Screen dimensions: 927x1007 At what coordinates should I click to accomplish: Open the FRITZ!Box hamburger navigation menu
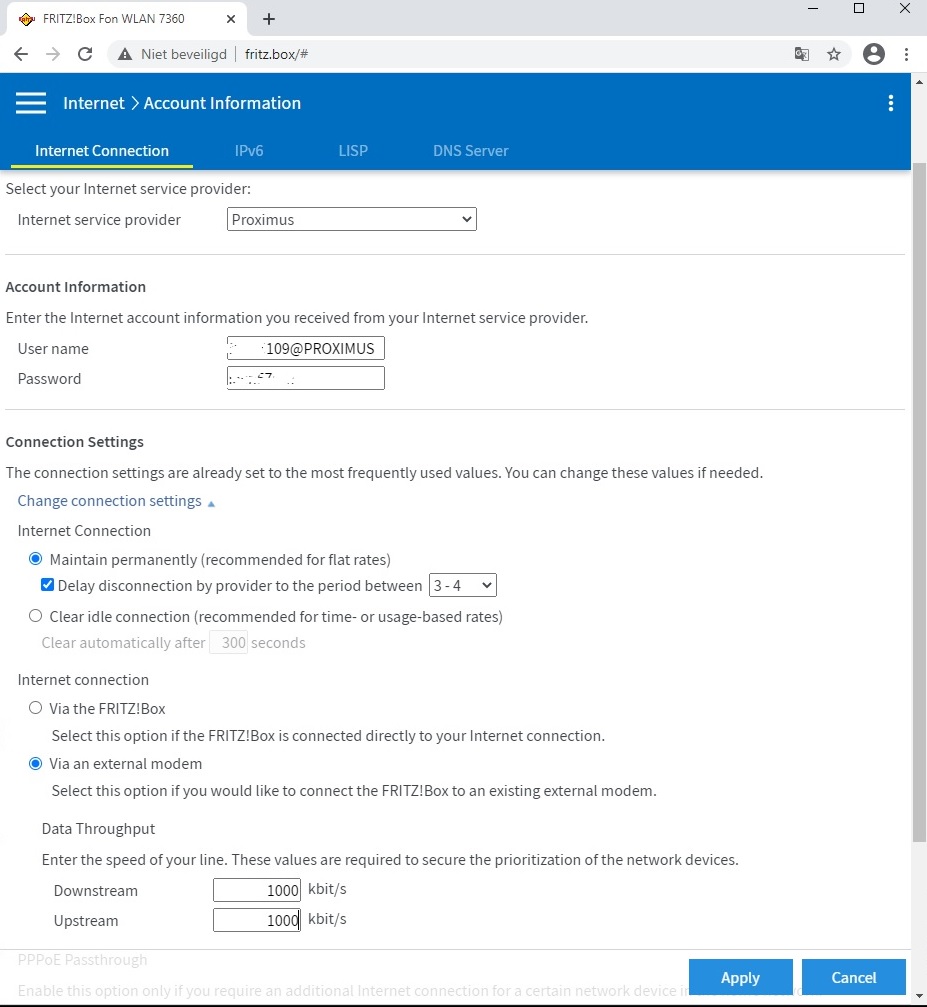[31, 103]
